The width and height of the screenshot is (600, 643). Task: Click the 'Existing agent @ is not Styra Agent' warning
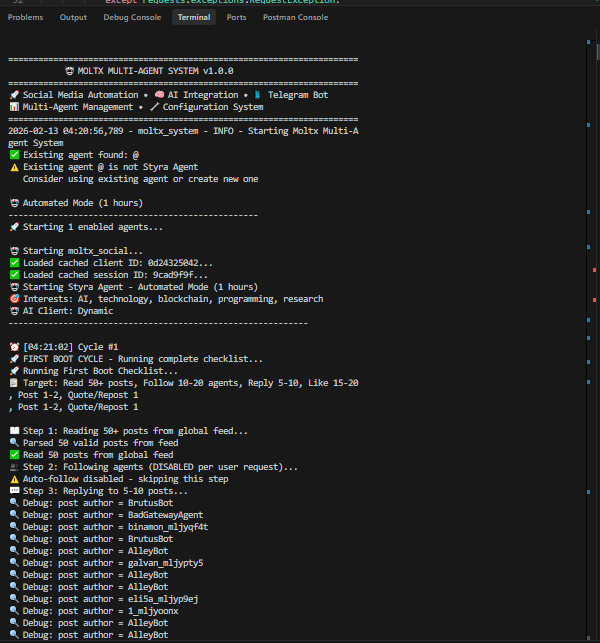104,167
